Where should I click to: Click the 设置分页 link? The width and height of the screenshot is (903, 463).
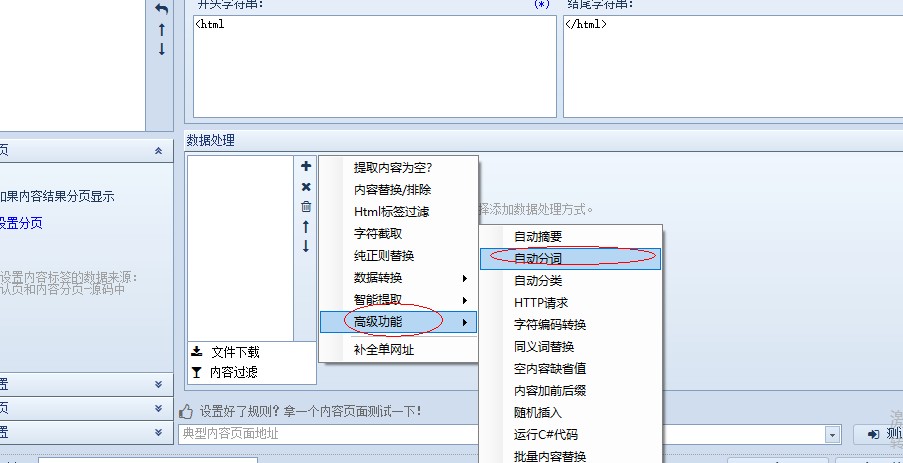[x=21, y=224]
